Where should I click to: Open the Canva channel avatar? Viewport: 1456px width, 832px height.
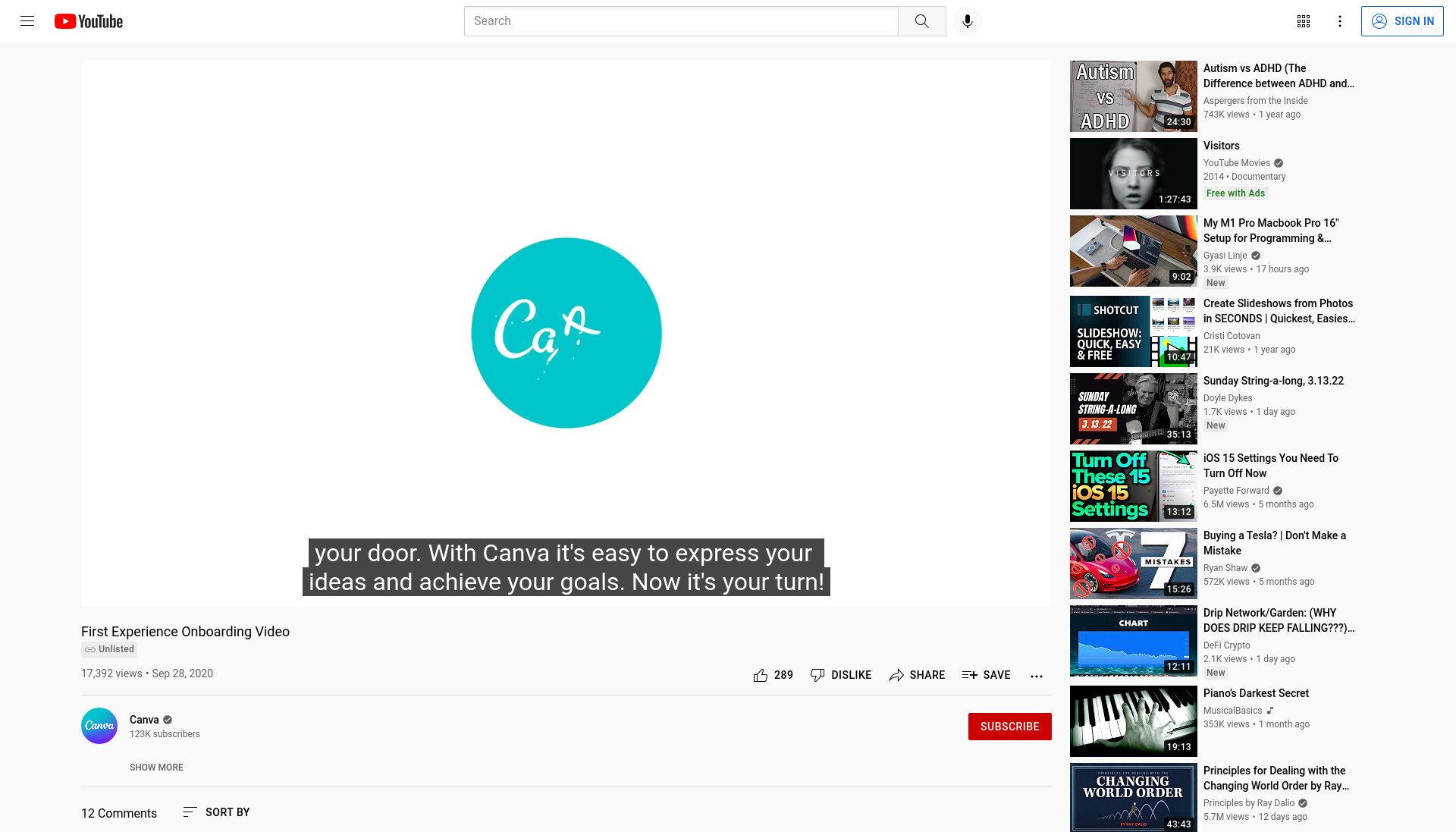tap(99, 726)
